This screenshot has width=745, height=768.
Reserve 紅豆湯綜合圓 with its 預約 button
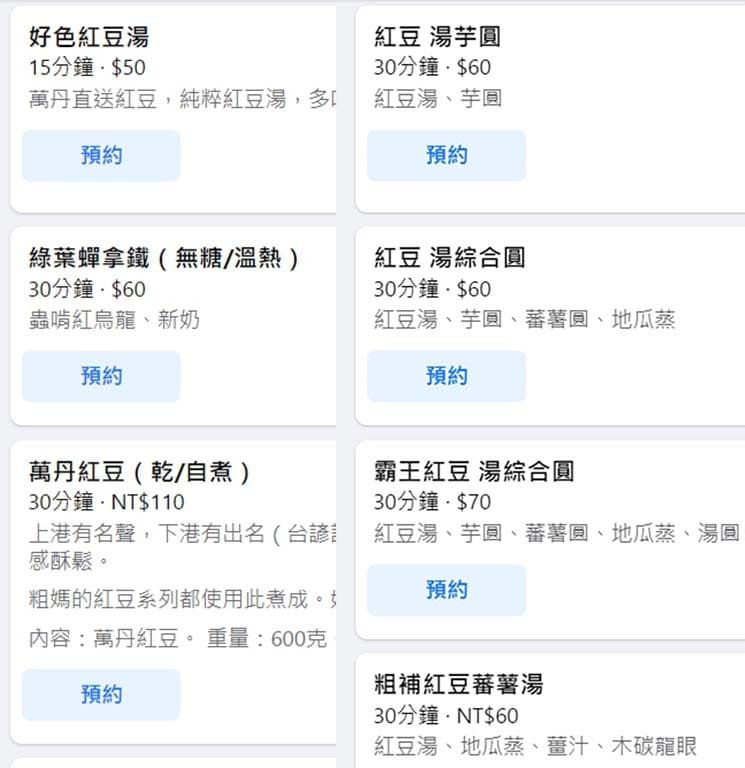pyautogui.click(x=446, y=376)
